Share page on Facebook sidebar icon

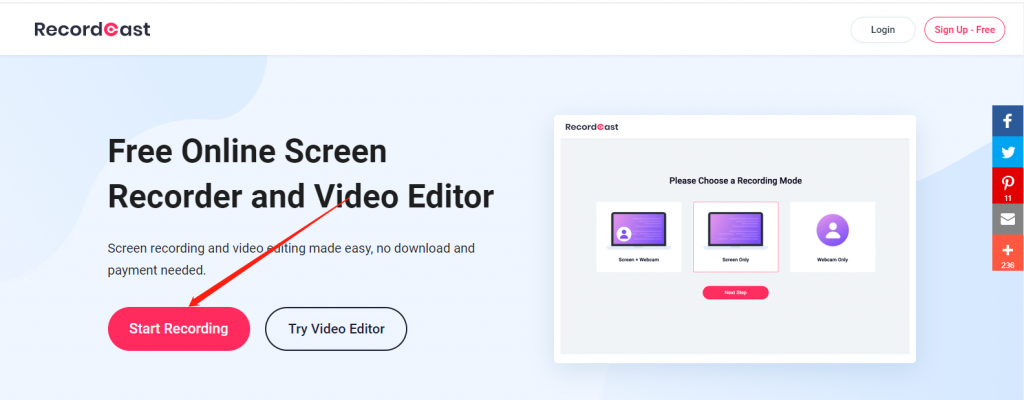pyautogui.click(x=1008, y=121)
